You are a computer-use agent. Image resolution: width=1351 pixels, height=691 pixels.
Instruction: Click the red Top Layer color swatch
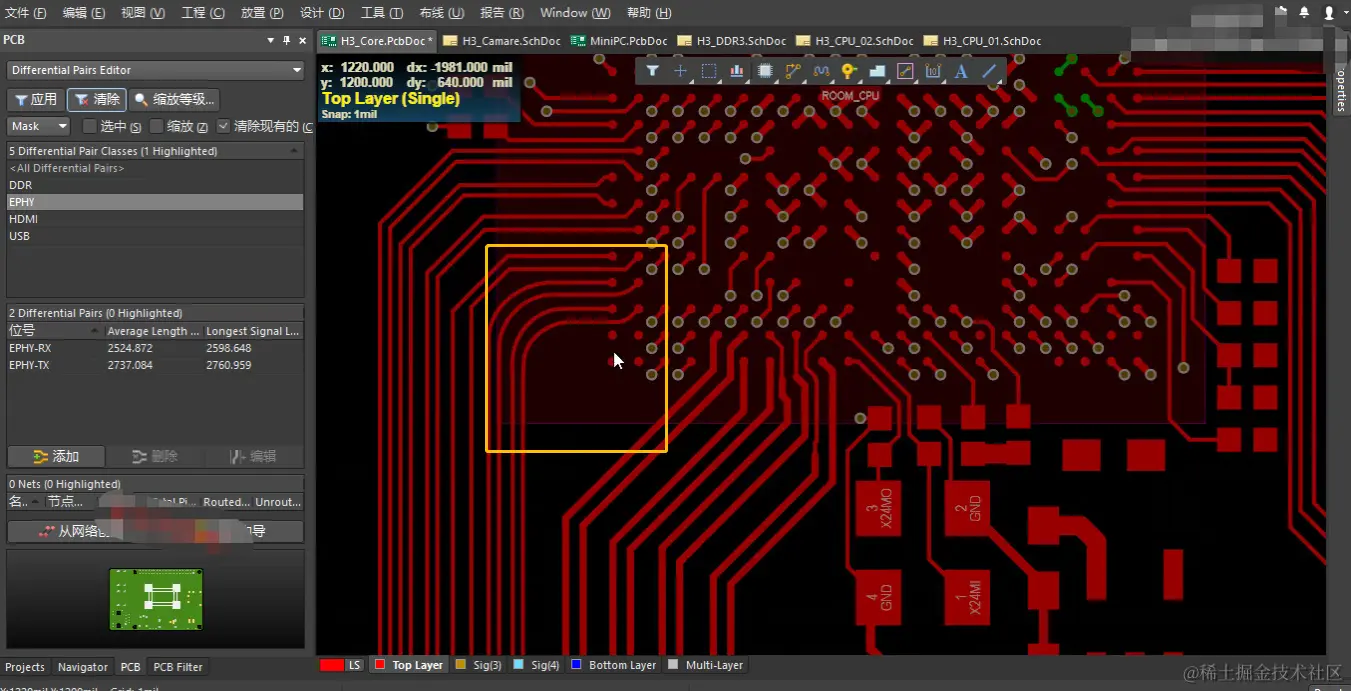pos(379,665)
